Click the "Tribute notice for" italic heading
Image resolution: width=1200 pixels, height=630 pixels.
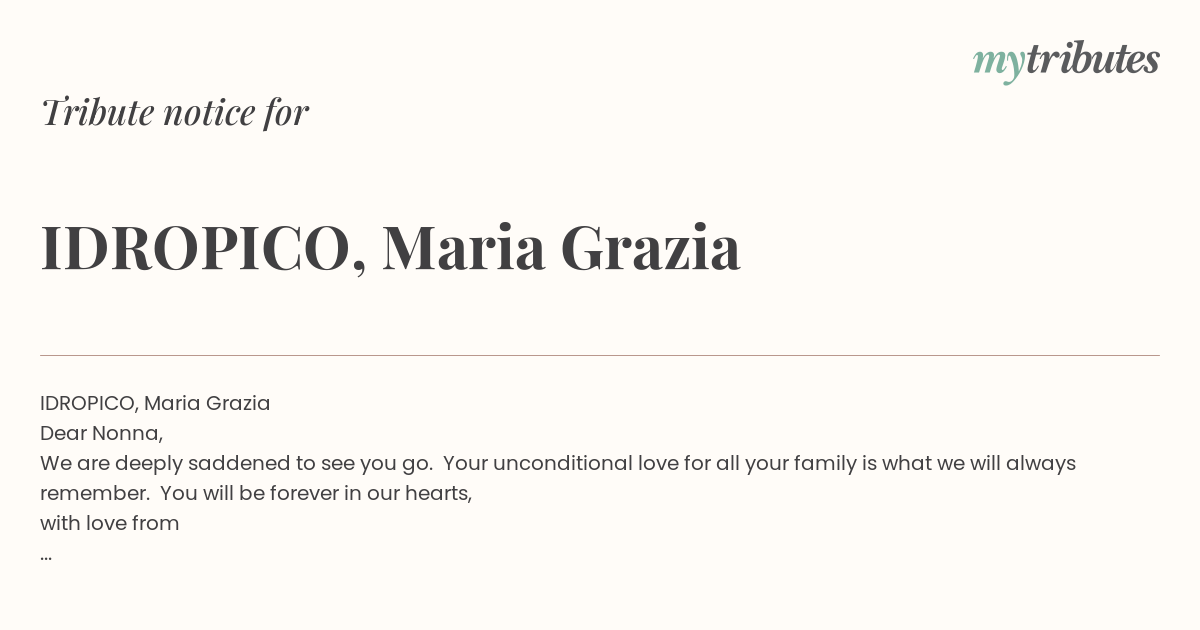(x=174, y=112)
